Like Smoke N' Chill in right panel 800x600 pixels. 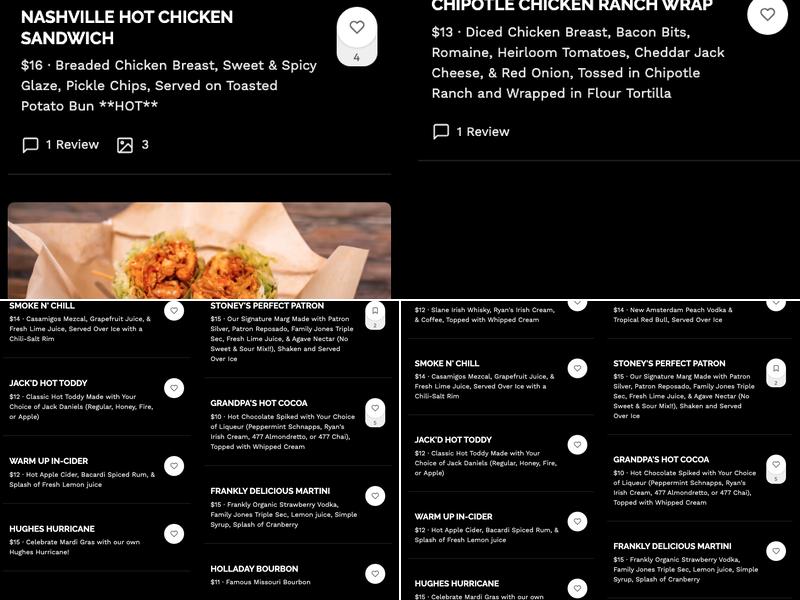point(578,368)
